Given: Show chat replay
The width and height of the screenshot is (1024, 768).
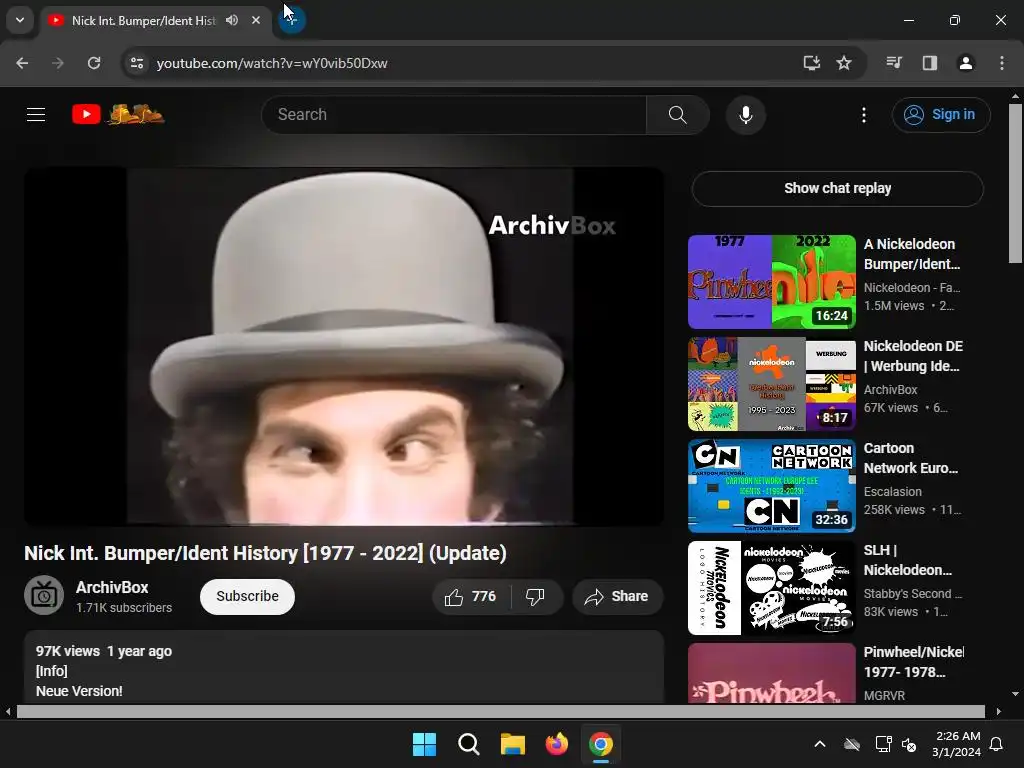Looking at the screenshot, I should point(837,189).
